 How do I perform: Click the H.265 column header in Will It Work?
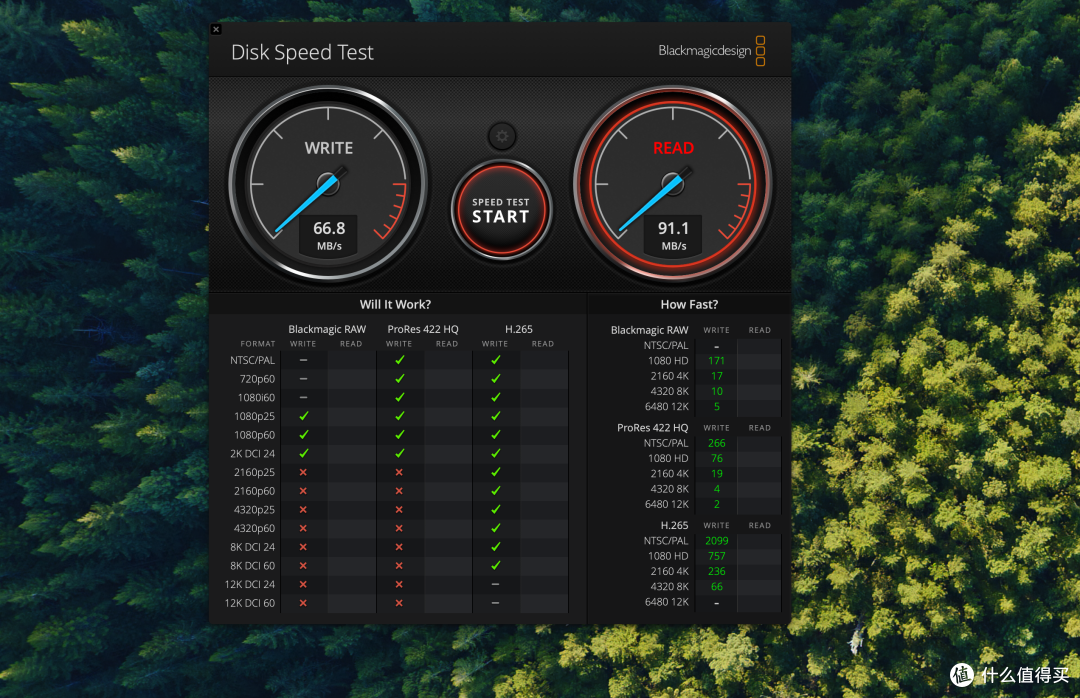[x=519, y=329]
